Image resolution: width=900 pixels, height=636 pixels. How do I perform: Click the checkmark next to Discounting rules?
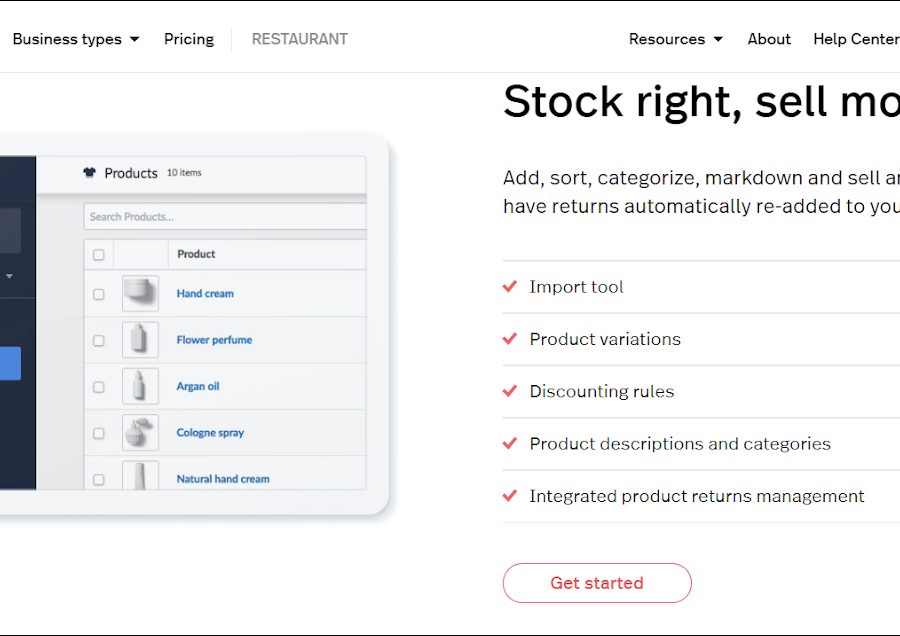(x=510, y=391)
